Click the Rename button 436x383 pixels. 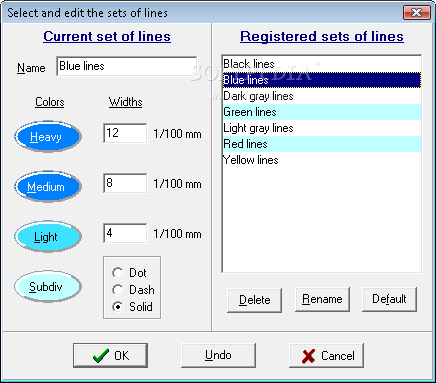322,299
